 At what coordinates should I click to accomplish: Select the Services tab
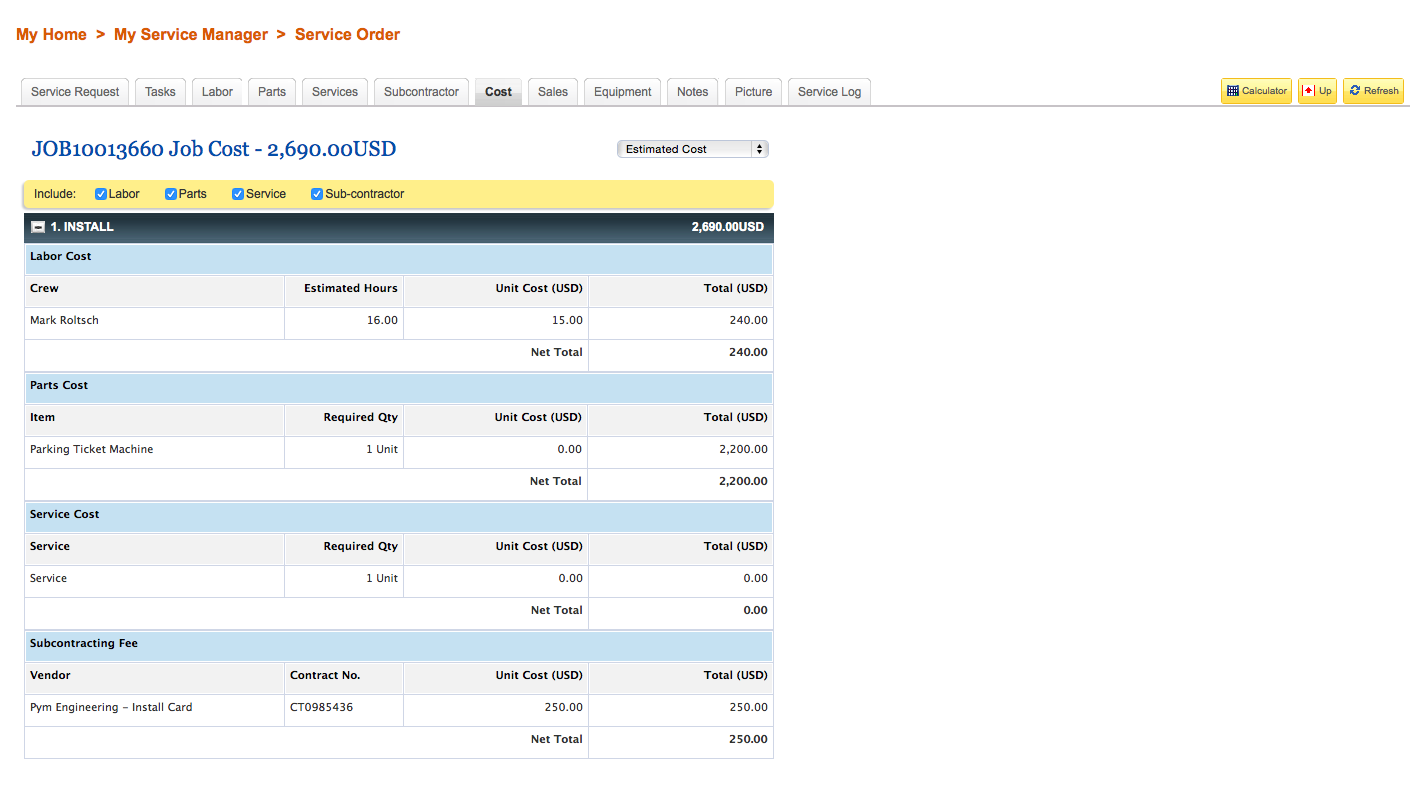tap(335, 92)
